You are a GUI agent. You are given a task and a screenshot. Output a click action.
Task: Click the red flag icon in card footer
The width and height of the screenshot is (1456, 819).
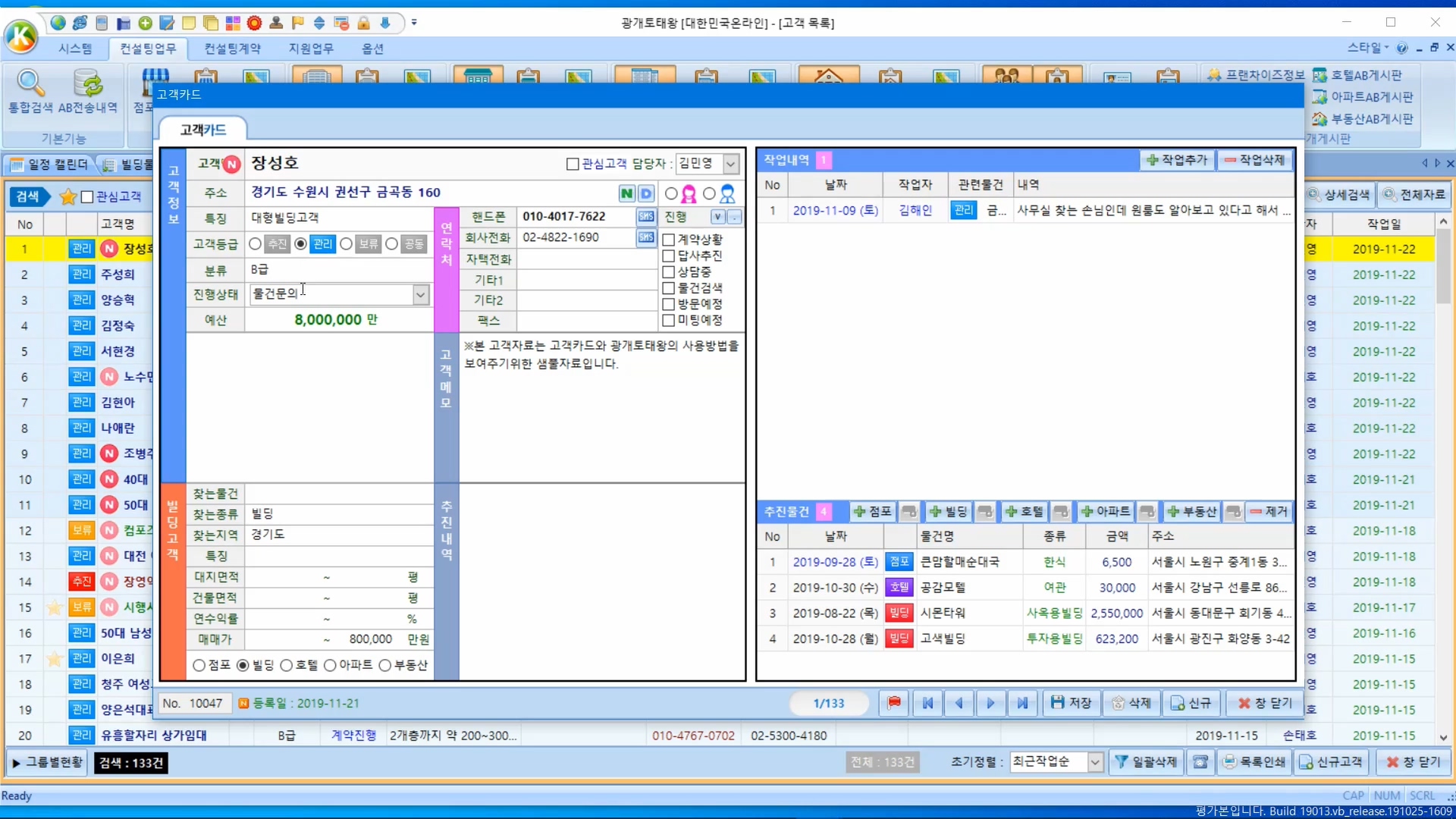click(x=894, y=703)
